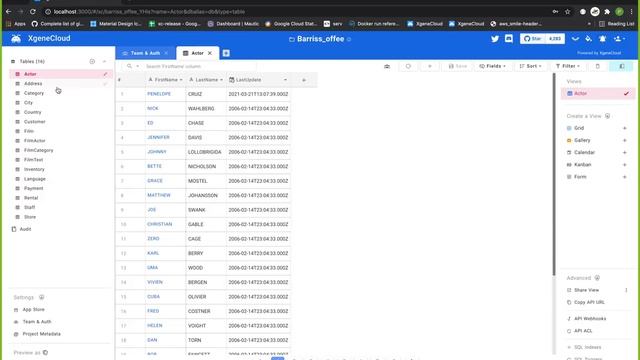640x360 pixels.
Task: Open API ACL
Action: (582, 331)
